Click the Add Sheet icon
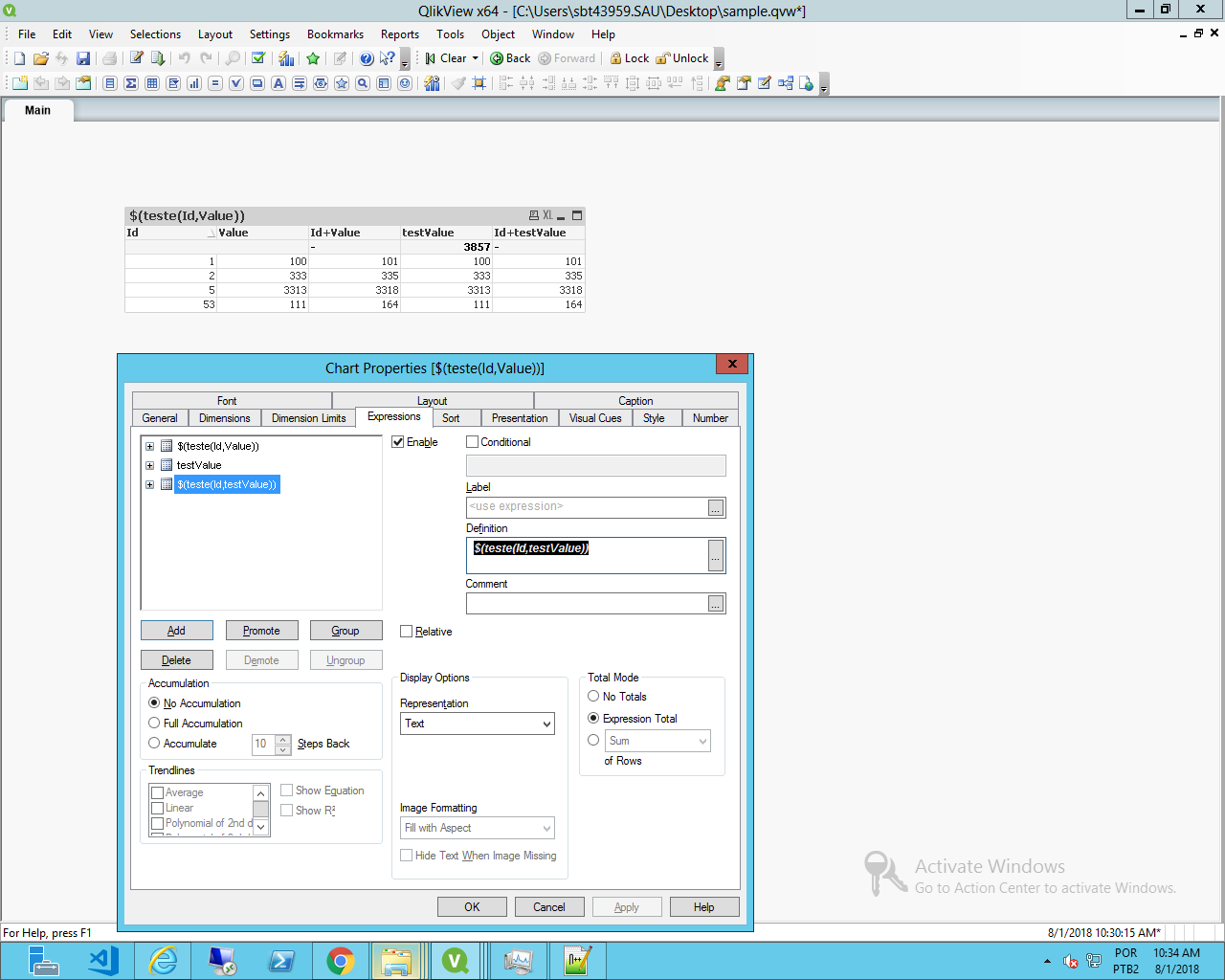Image resolution: width=1225 pixels, height=980 pixels. click(x=19, y=83)
